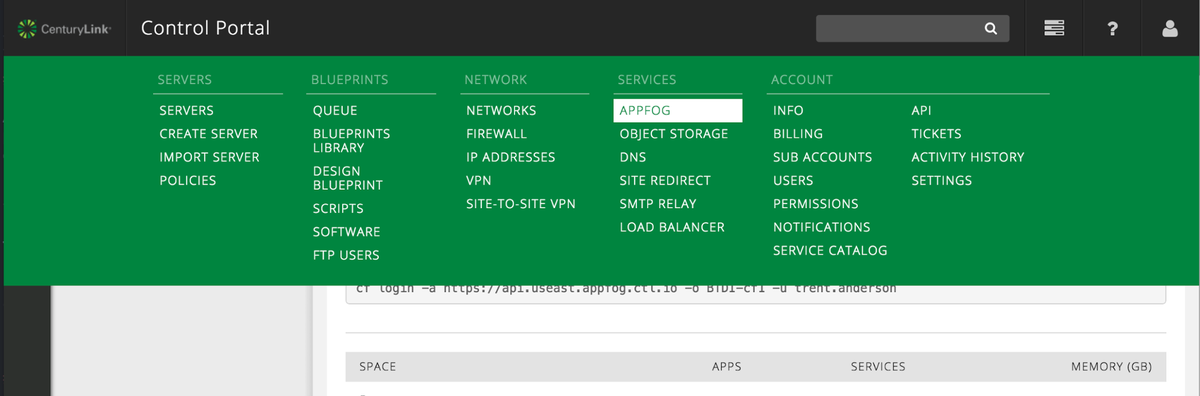Select Import Server

click(x=209, y=157)
